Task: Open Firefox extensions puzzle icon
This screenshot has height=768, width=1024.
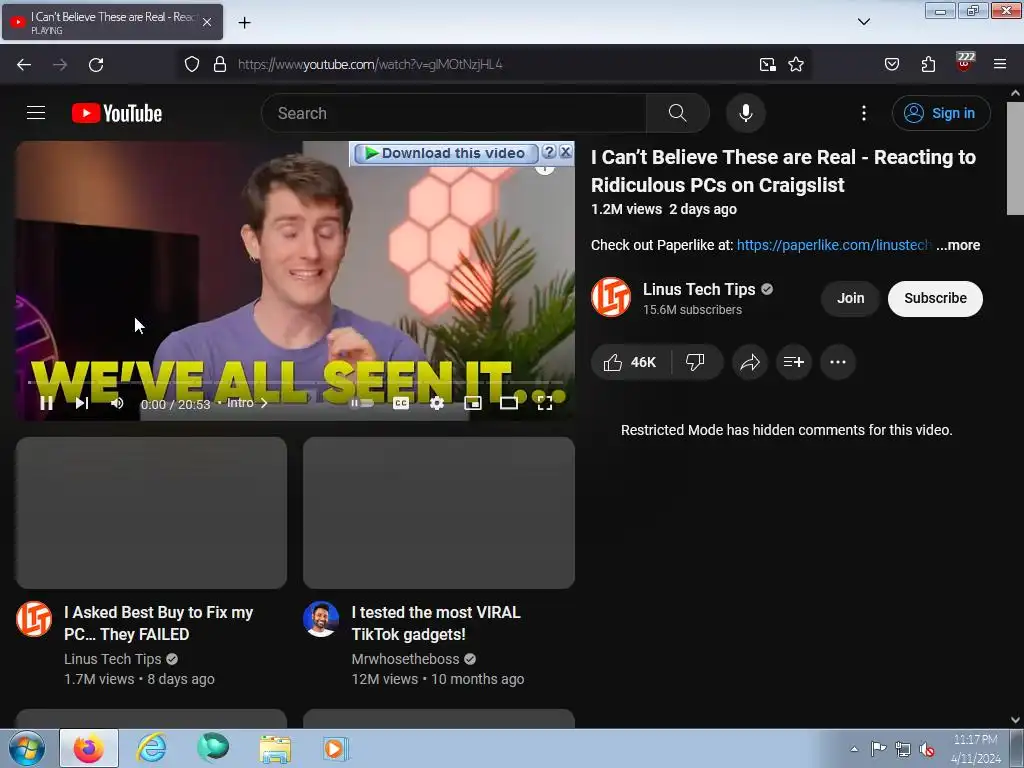Action: [928, 64]
